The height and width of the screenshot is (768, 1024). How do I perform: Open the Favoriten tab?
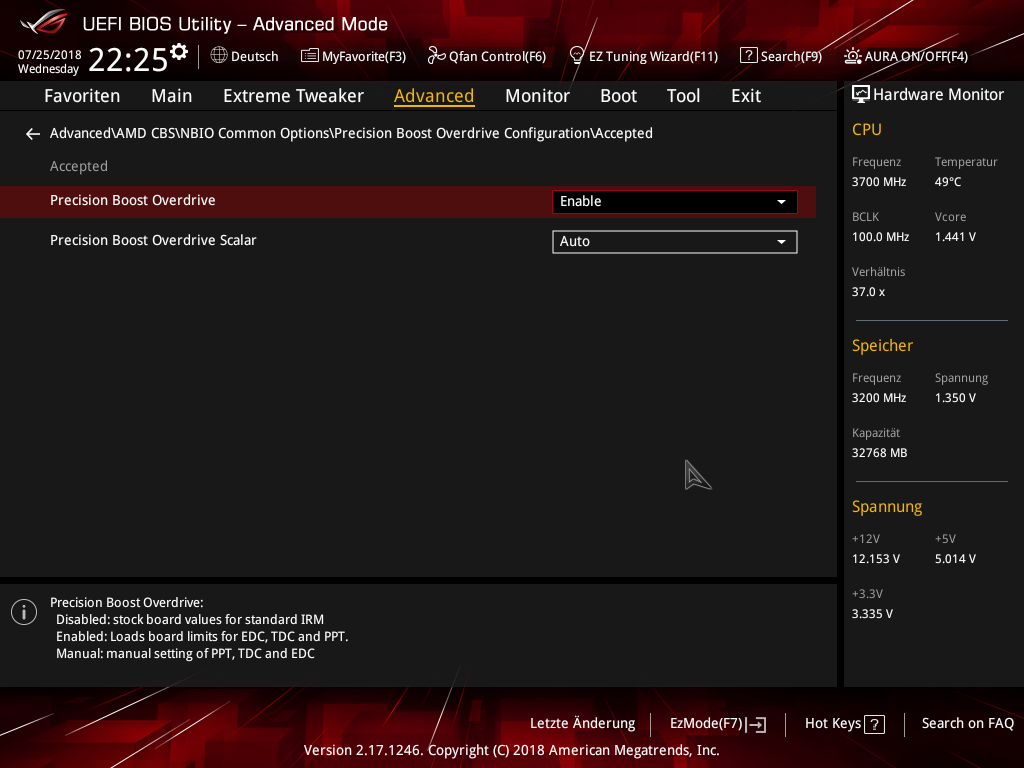(x=82, y=96)
